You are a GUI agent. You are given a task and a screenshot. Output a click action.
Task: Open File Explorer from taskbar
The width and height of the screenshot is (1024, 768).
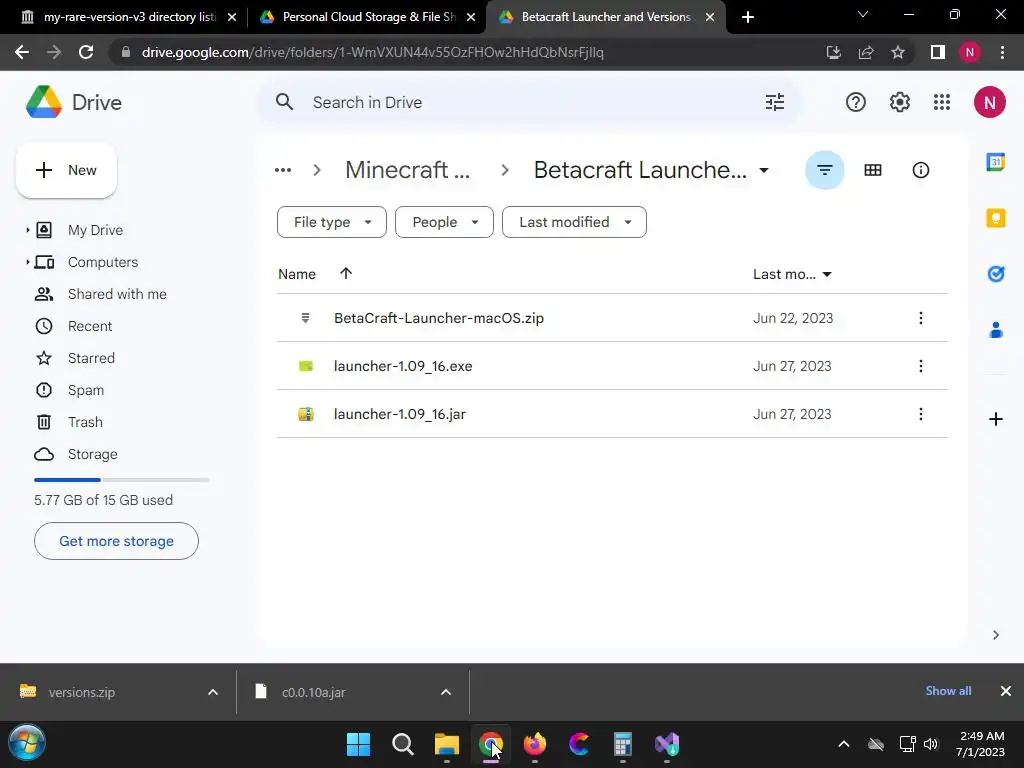pos(447,744)
